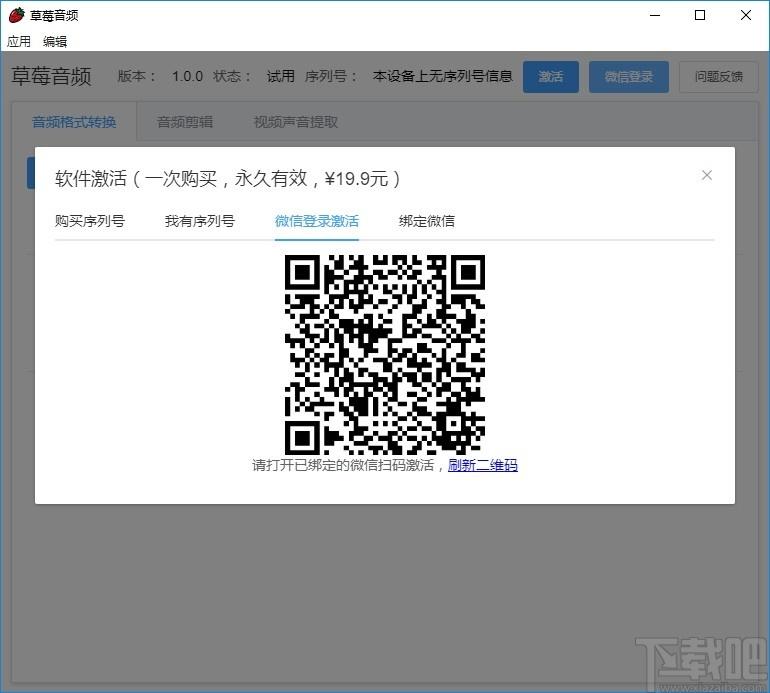This screenshot has height=693, width=770.
Task: Minimize the 草莓音频 window
Action: (x=655, y=15)
